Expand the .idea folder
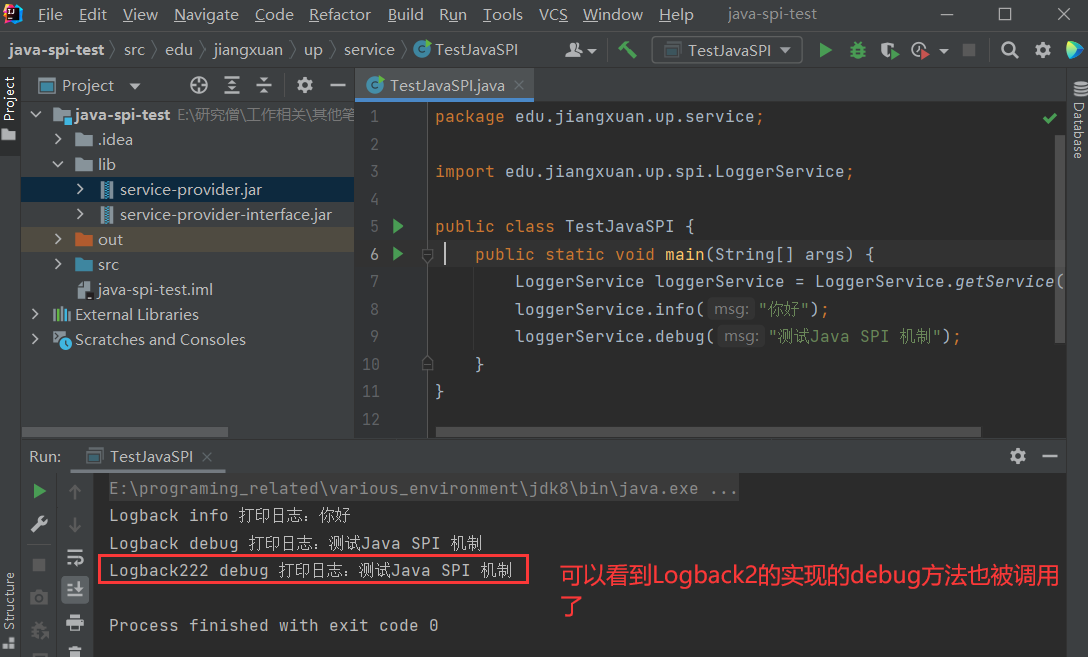Viewport: 1088px width, 657px height. click(x=58, y=139)
